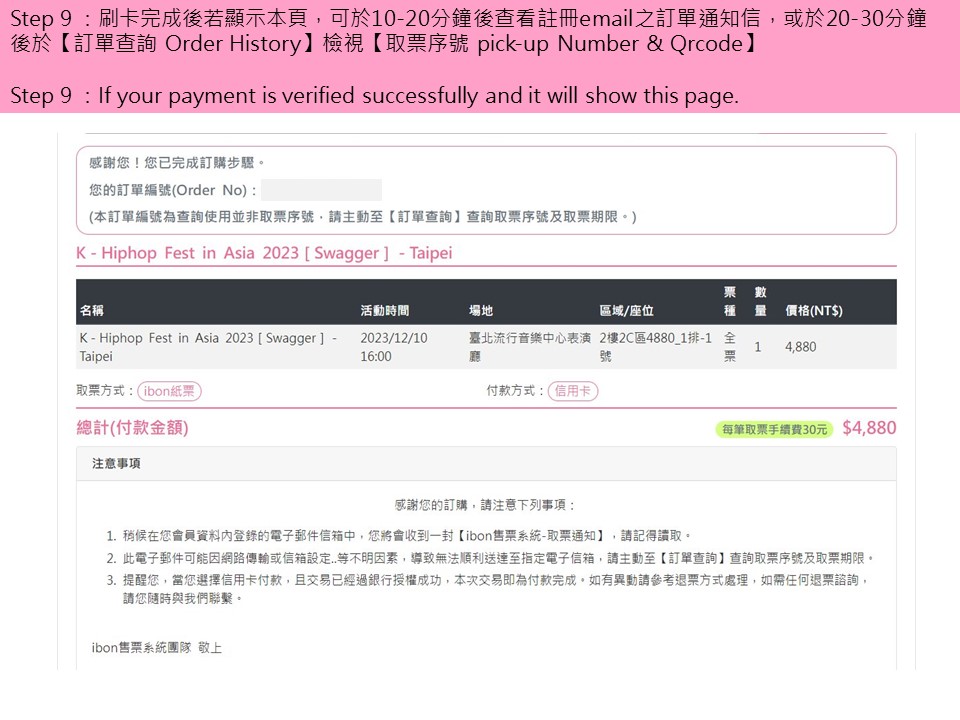Click the 全票 ticket type cell

730,347
